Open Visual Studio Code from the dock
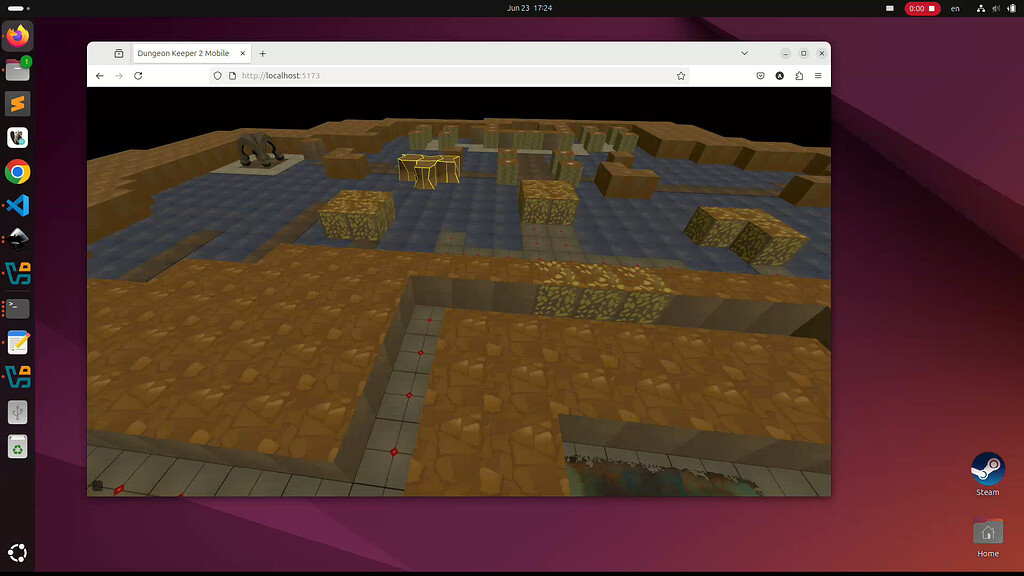The image size is (1024, 576). click(x=17, y=206)
